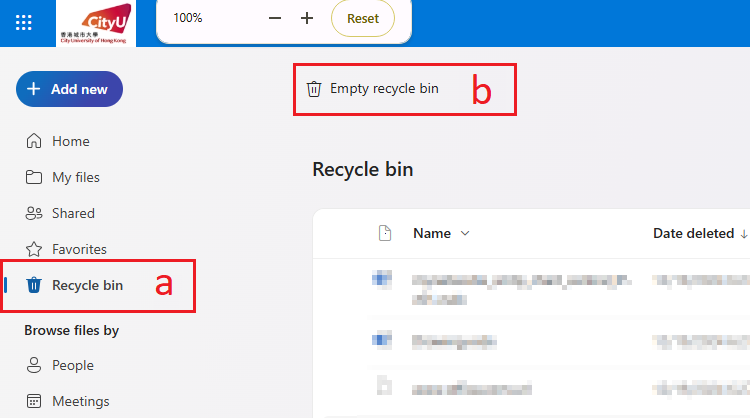Viewport: 750px width, 418px height.
Task: Click the CityU logo
Action: pos(110,23)
